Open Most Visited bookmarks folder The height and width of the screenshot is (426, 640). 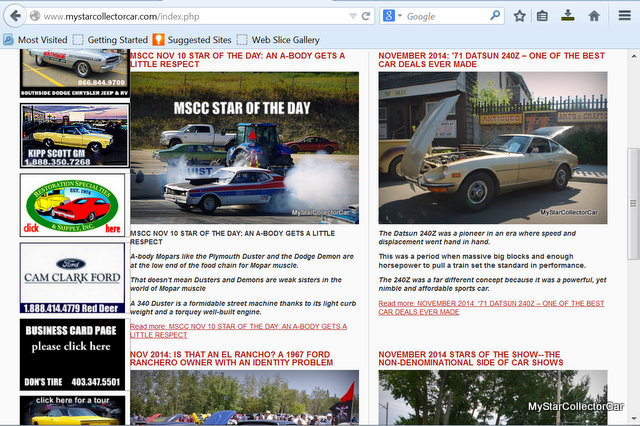(x=35, y=40)
